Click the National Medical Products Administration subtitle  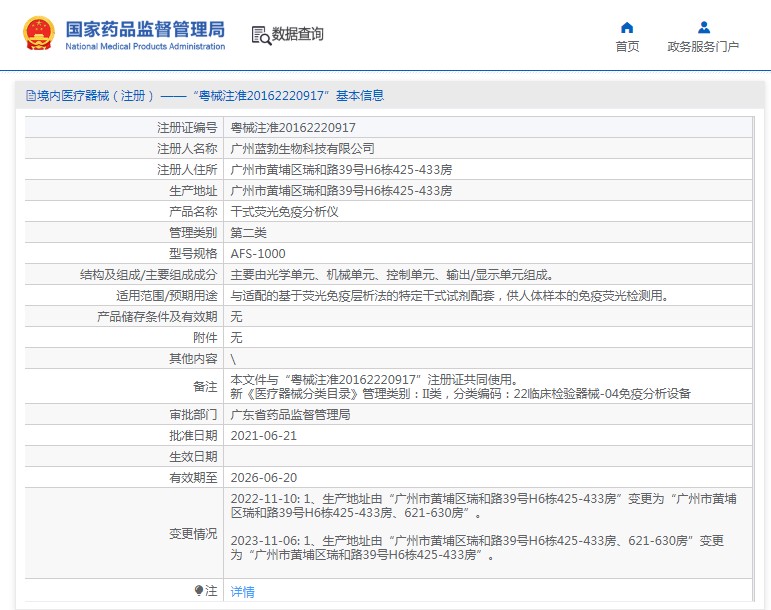145,47
